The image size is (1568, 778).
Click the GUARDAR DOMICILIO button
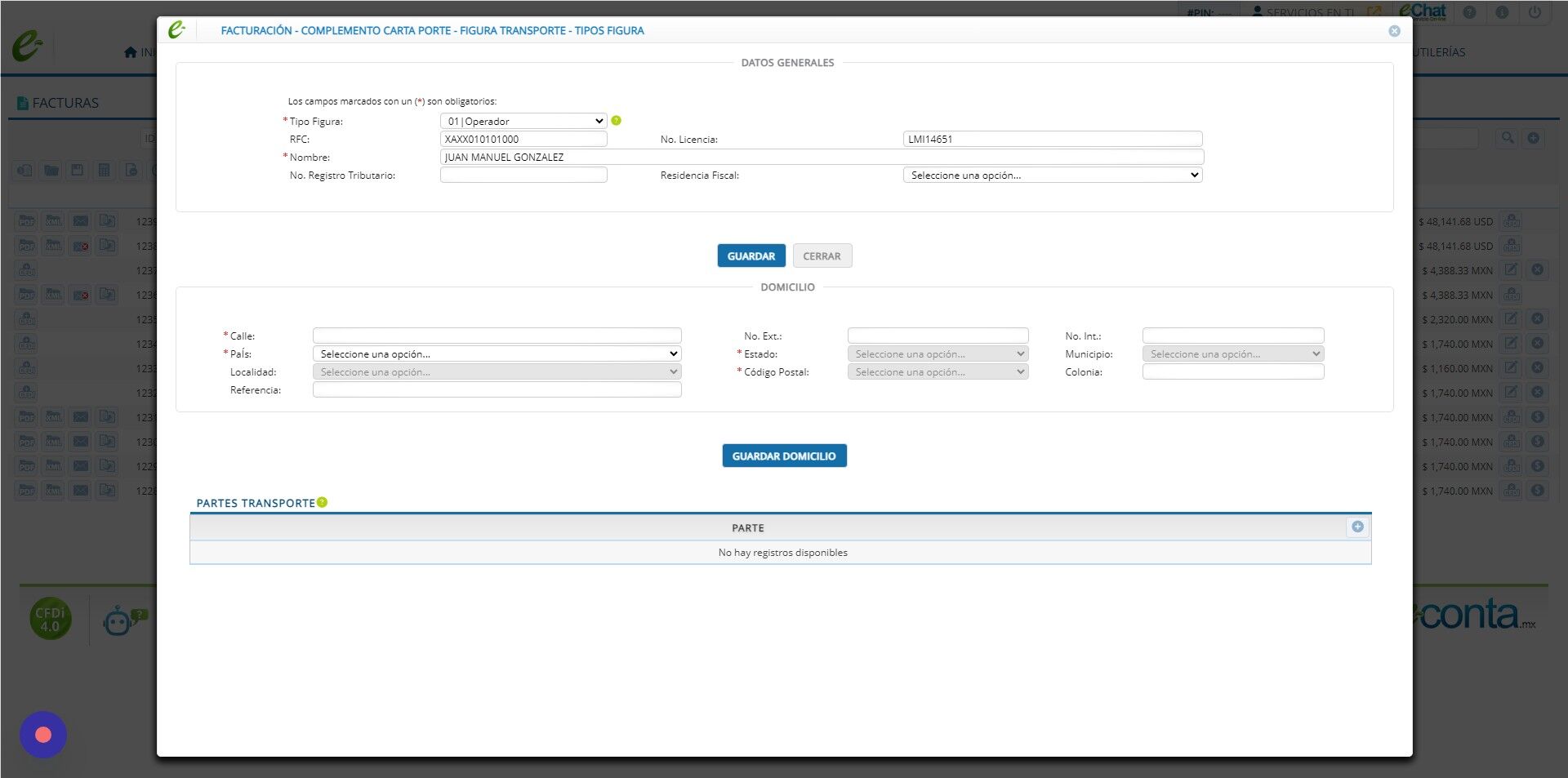point(784,456)
